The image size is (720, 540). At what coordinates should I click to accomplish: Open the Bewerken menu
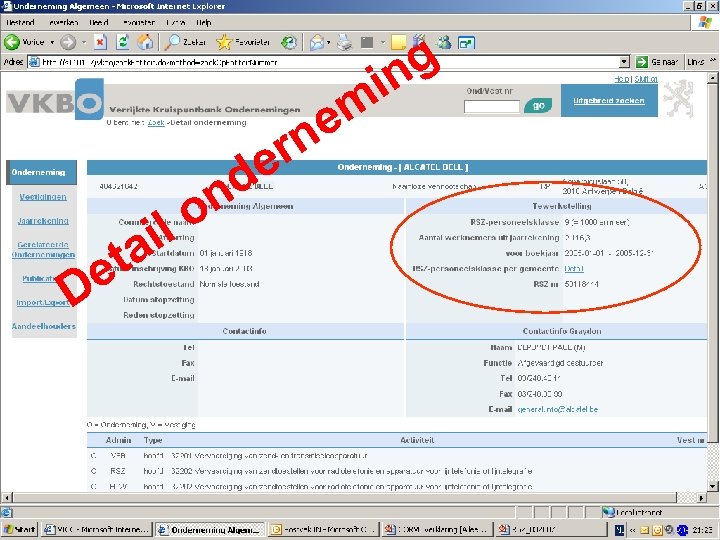point(63,22)
